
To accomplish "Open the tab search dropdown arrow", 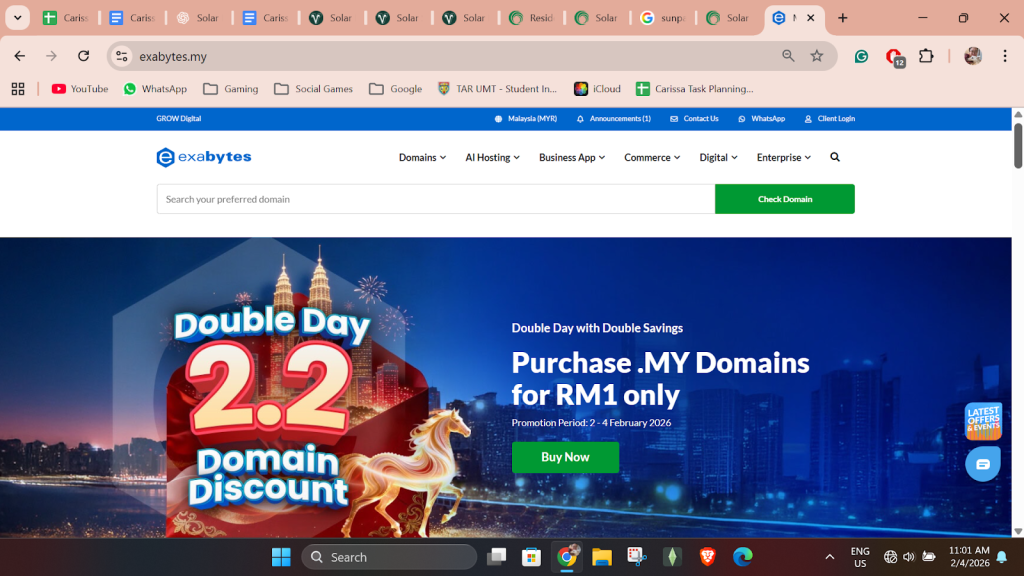I will click(18, 18).
